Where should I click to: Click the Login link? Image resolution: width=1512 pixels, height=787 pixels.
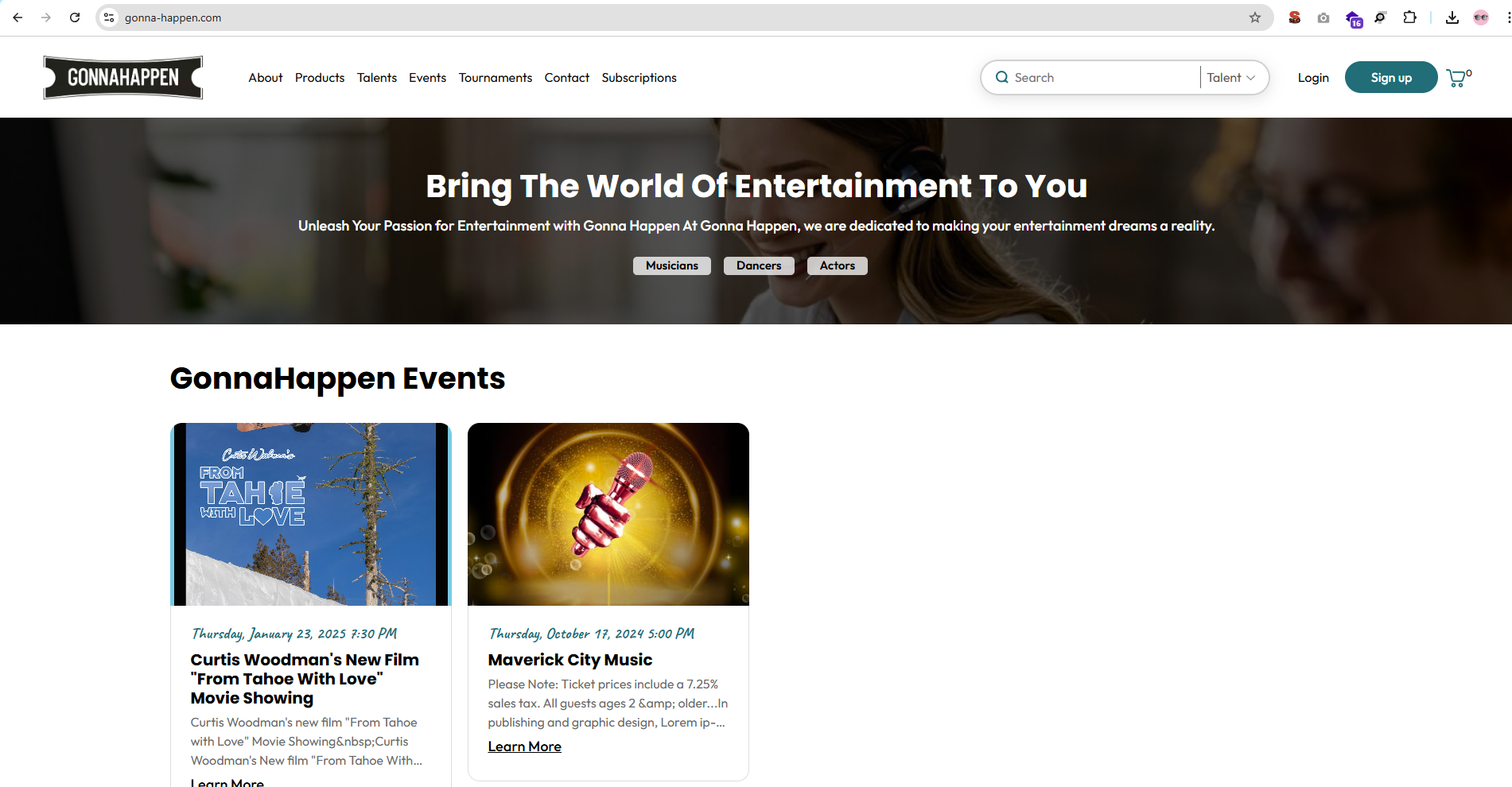tap(1313, 77)
